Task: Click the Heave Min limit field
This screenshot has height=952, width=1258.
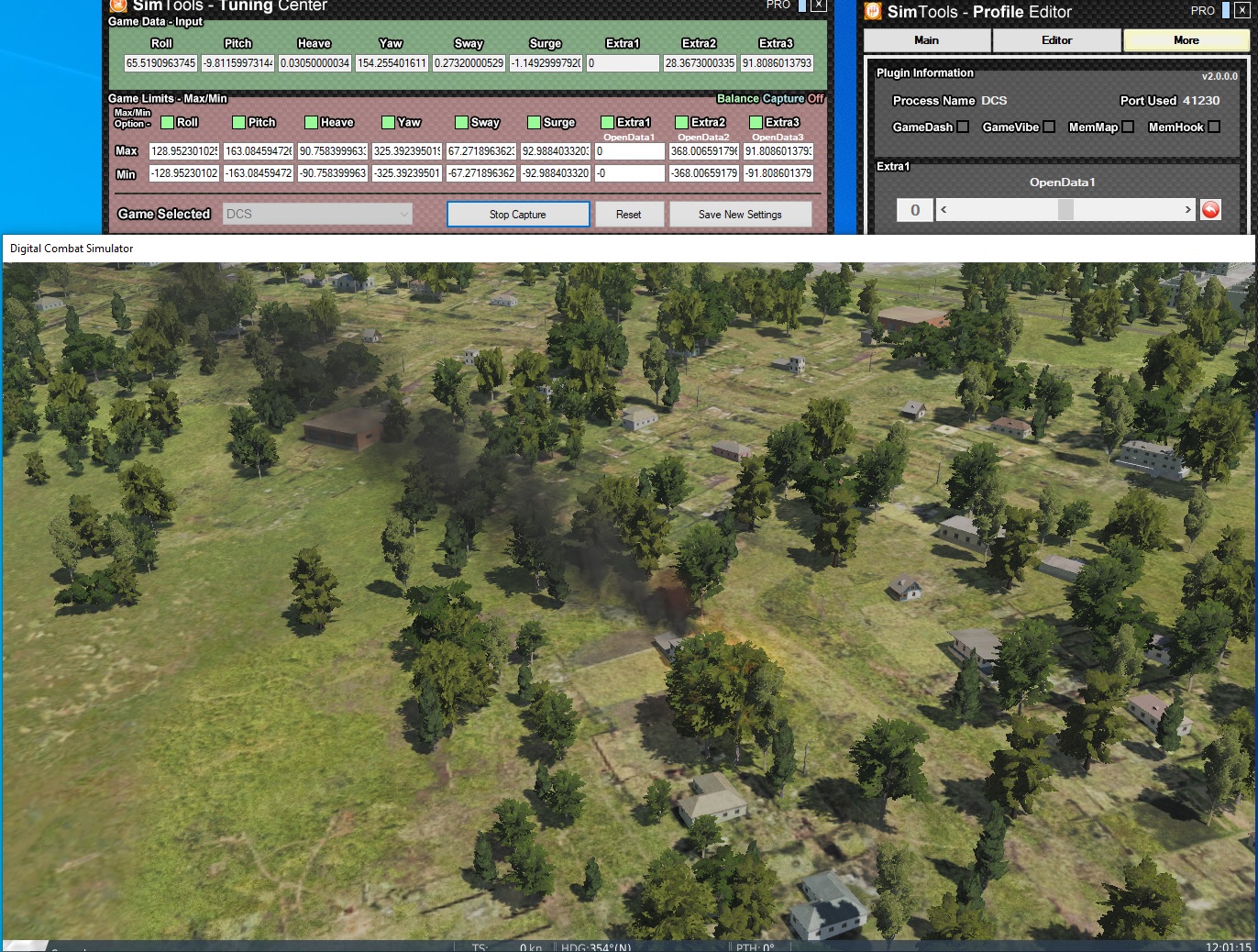Action: (x=333, y=173)
